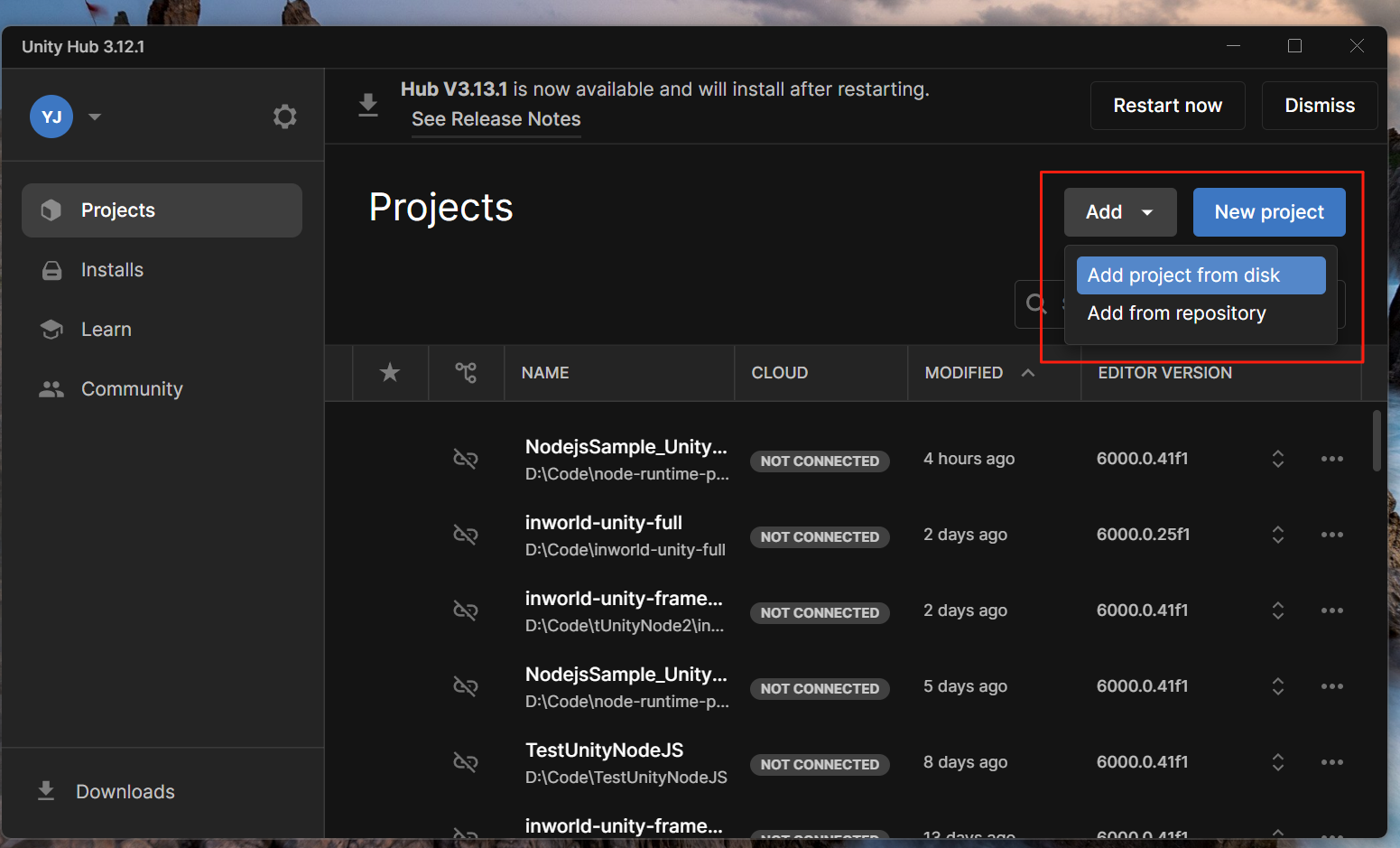Open Unity Hub preferences via the gear icon

[284, 116]
